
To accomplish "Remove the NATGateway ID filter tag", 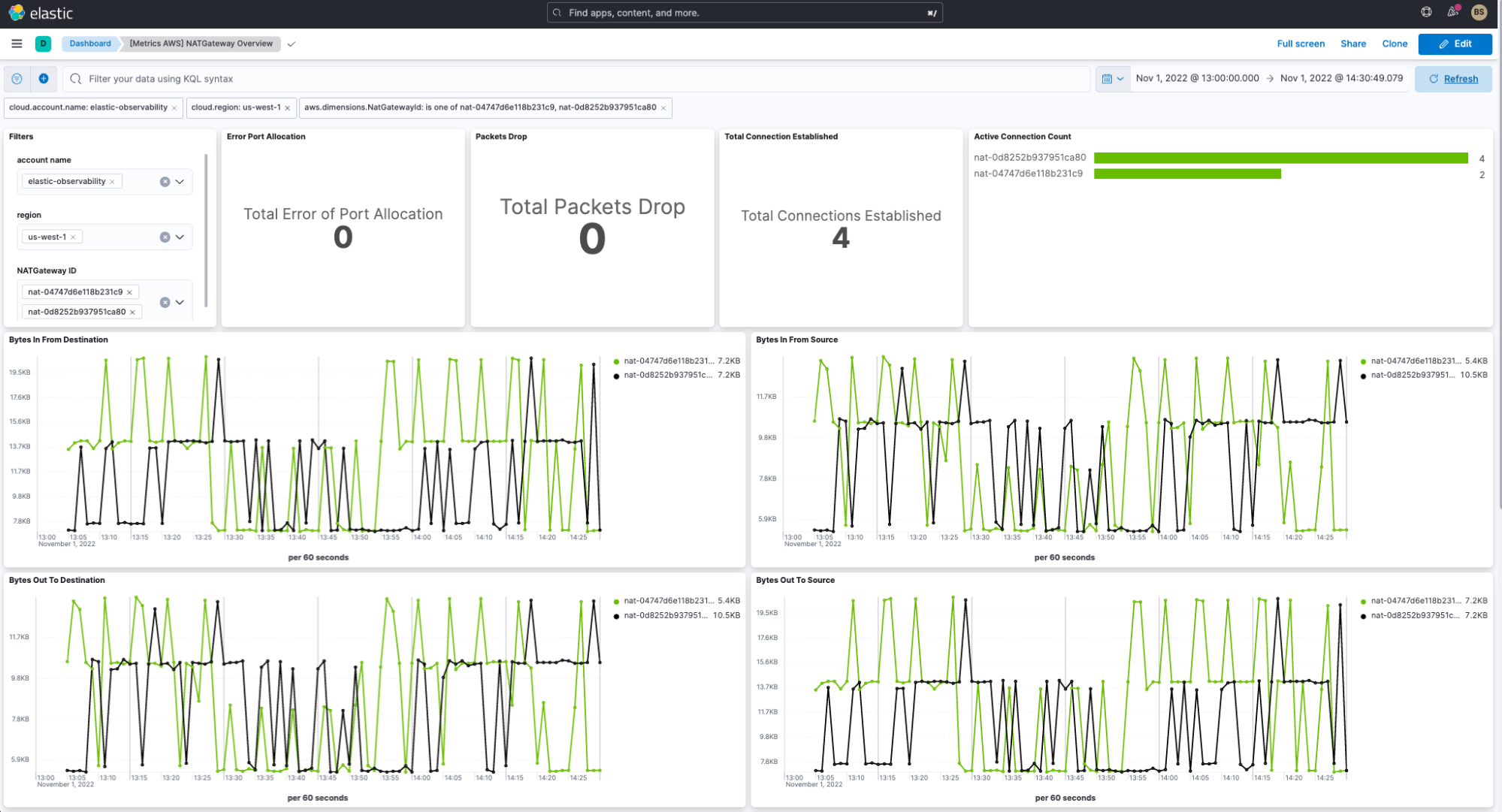I will pos(663,107).
